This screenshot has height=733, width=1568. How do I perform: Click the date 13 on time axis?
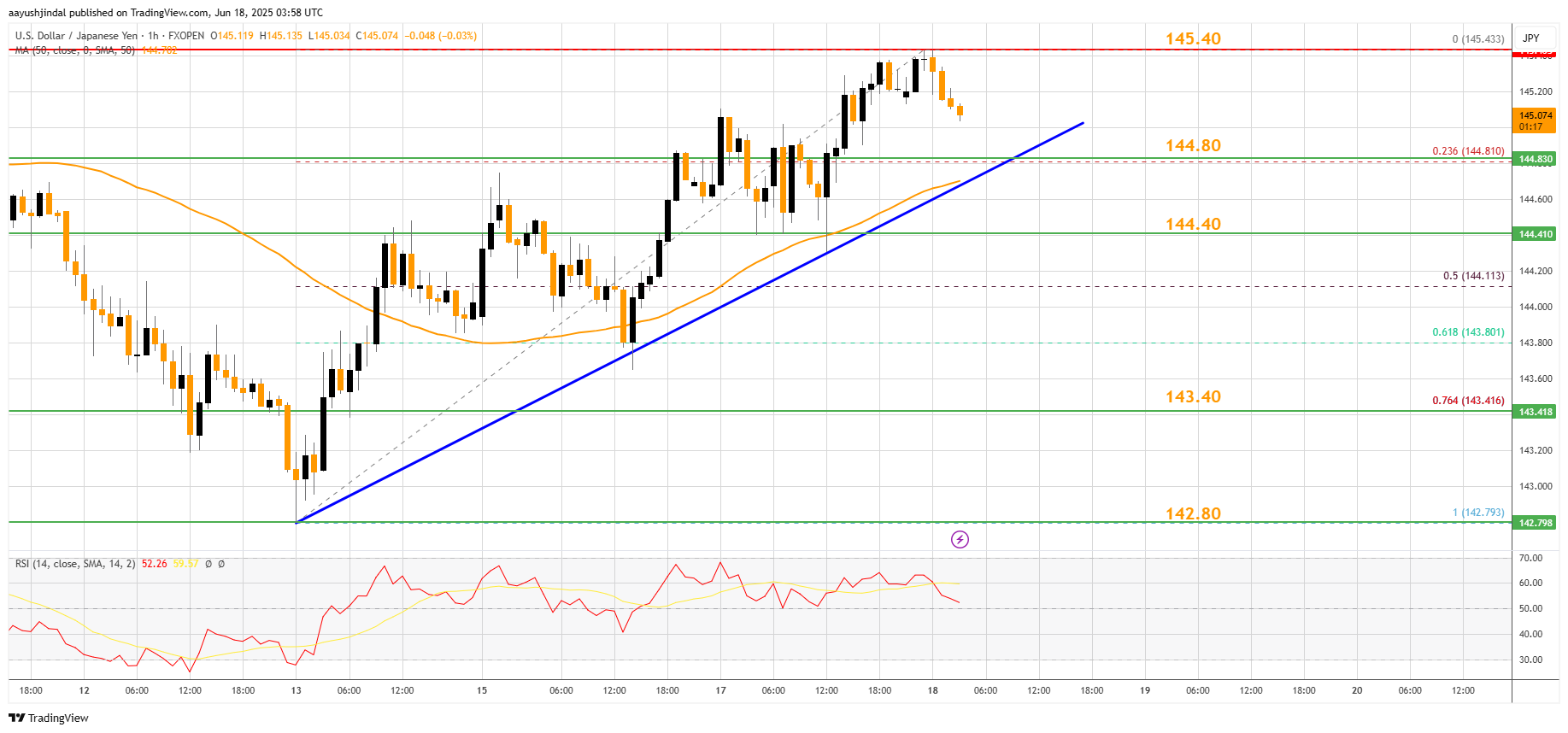tap(296, 690)
